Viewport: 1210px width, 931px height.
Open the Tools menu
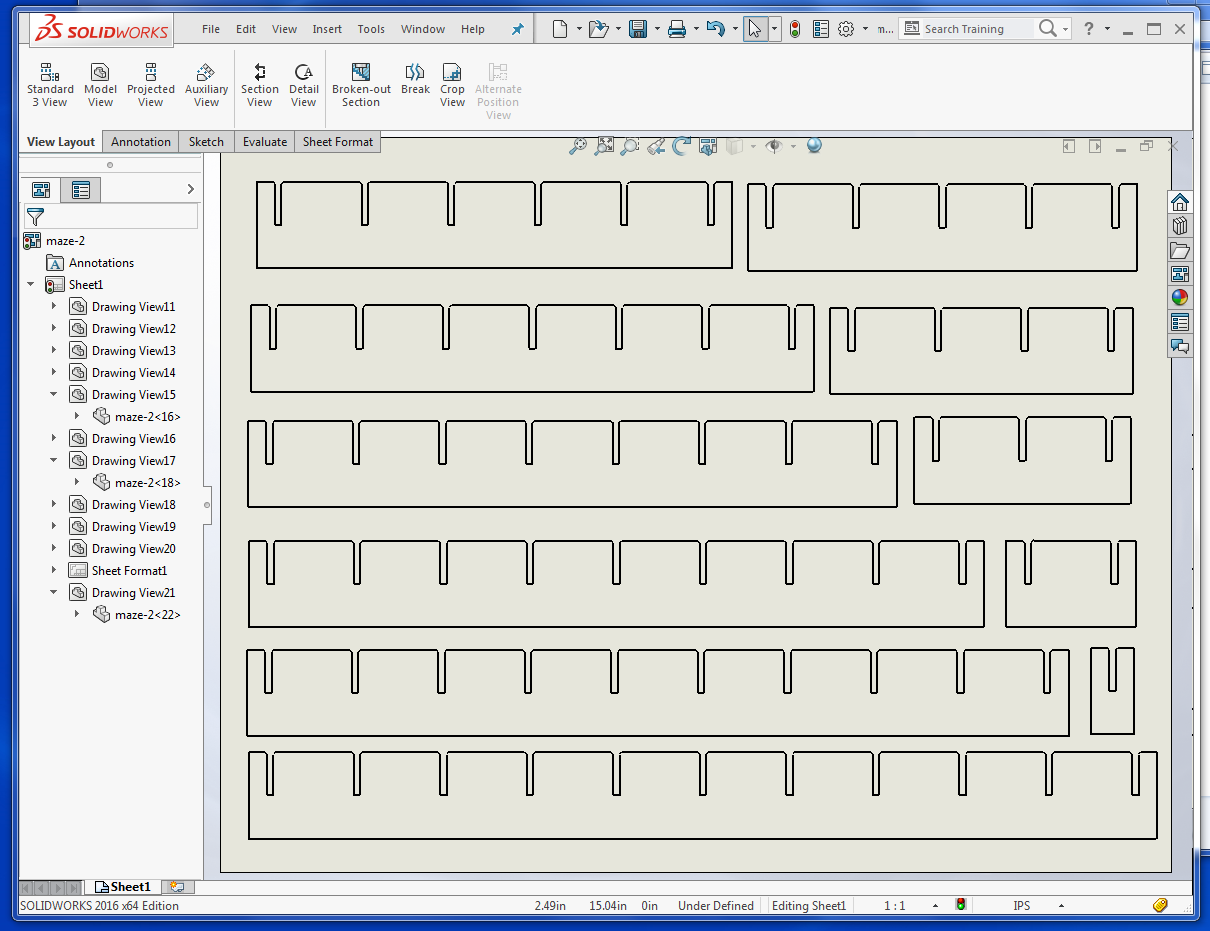pos(371,29)
